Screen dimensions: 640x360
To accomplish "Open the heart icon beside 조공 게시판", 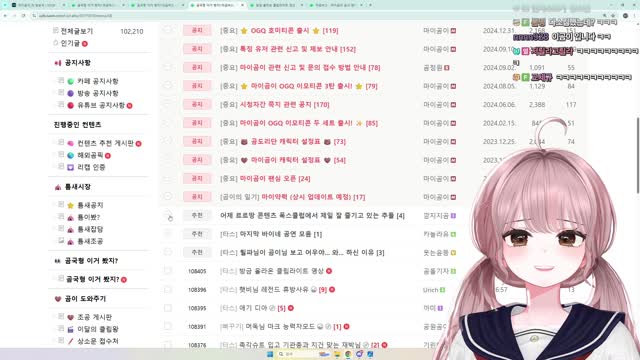I will pyautogui.click(x=71, y=317).
